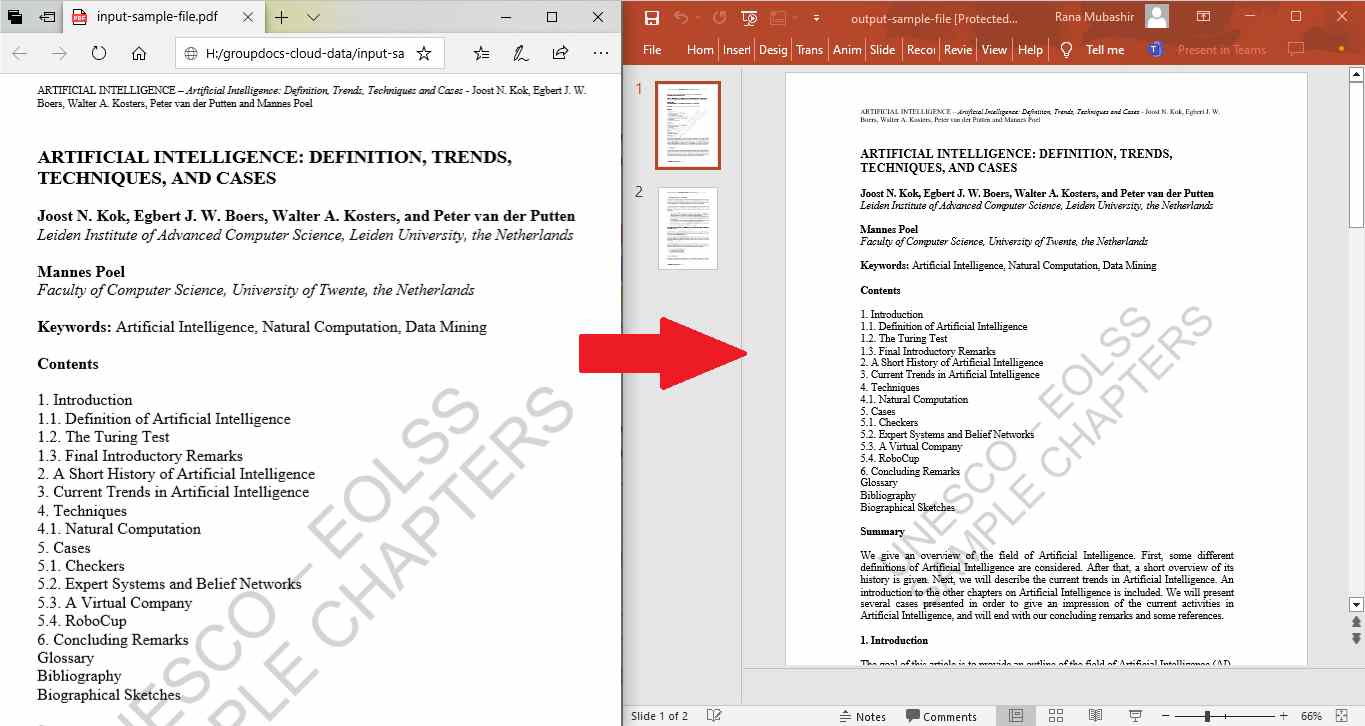Expand the browser tab list chevron
The height and width of the screenshot is (726, 1365).
pos(313,17)
